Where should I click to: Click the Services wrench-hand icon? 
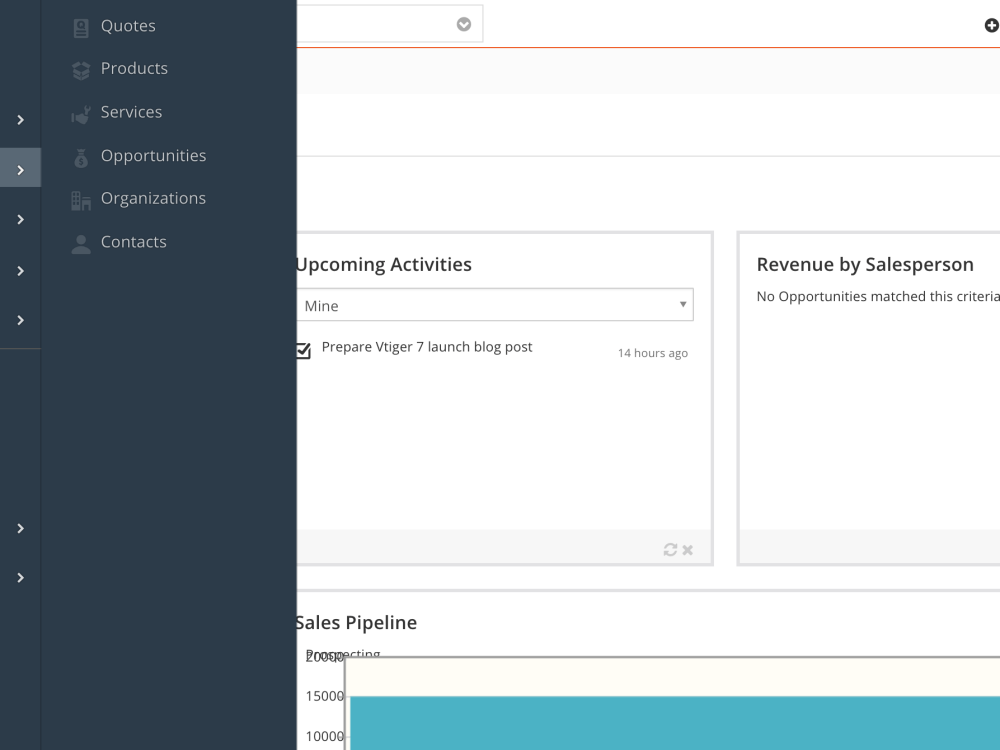tap(80, 113)
